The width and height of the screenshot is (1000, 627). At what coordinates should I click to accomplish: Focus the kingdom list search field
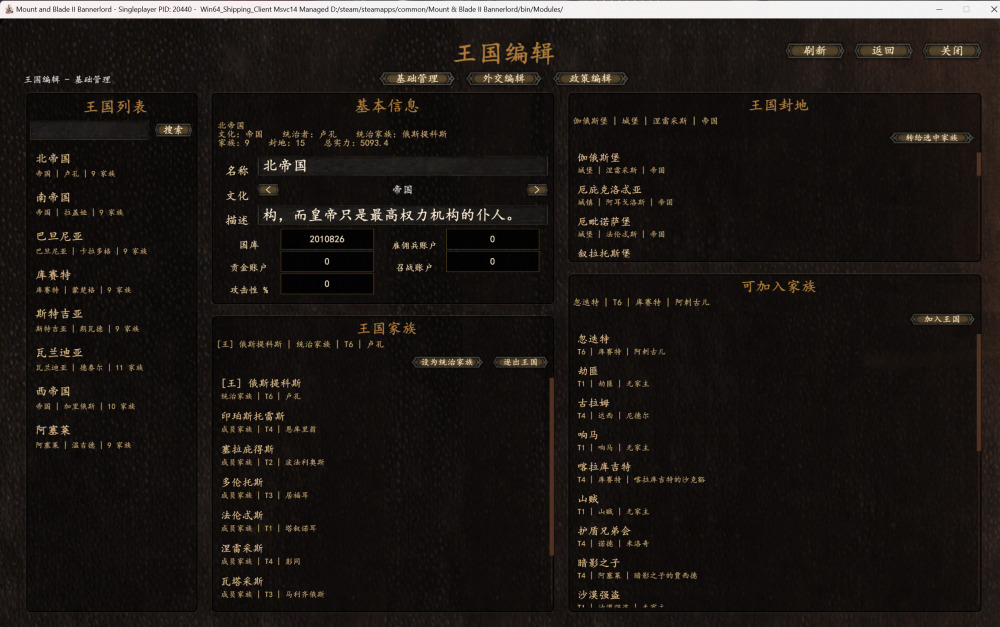(x=89, y=130)
